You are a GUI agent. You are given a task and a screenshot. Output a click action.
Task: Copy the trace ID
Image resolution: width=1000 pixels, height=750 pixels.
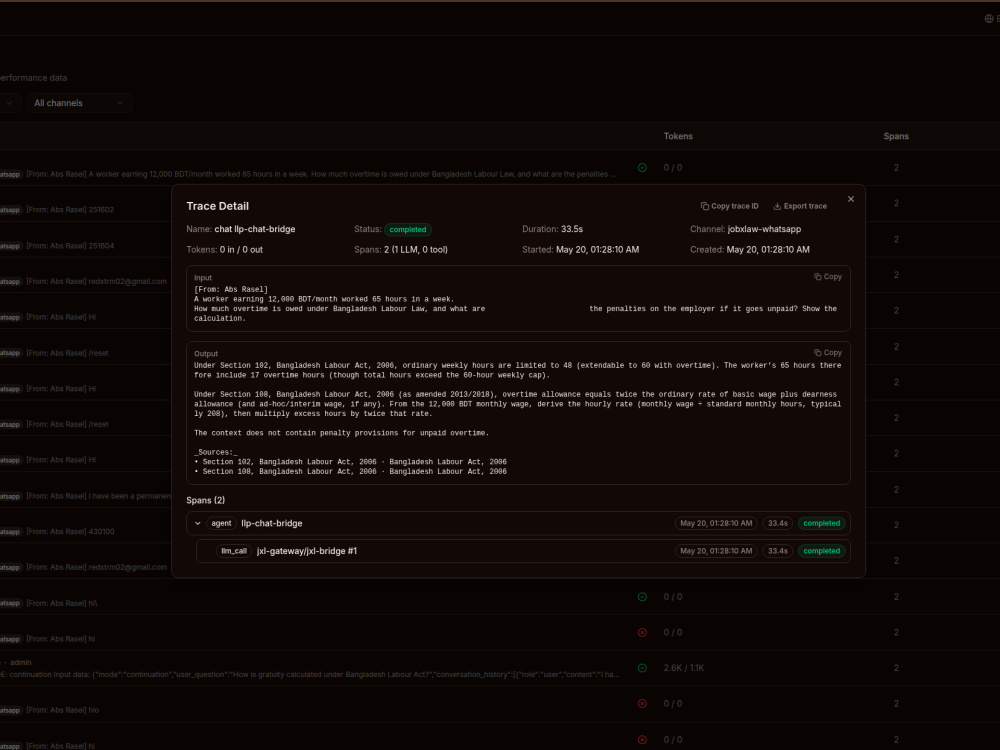[730, 206]
